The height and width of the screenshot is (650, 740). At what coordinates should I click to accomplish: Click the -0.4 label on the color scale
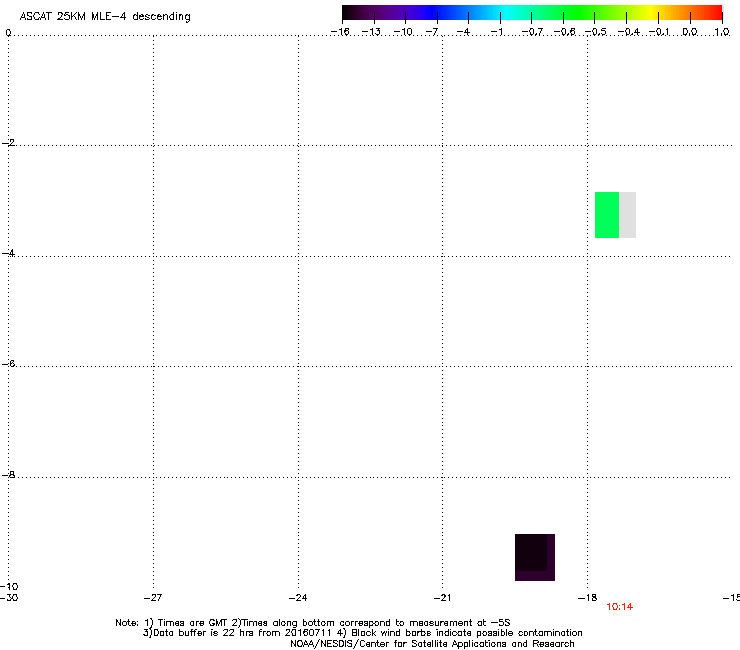[x=629, y=32]
